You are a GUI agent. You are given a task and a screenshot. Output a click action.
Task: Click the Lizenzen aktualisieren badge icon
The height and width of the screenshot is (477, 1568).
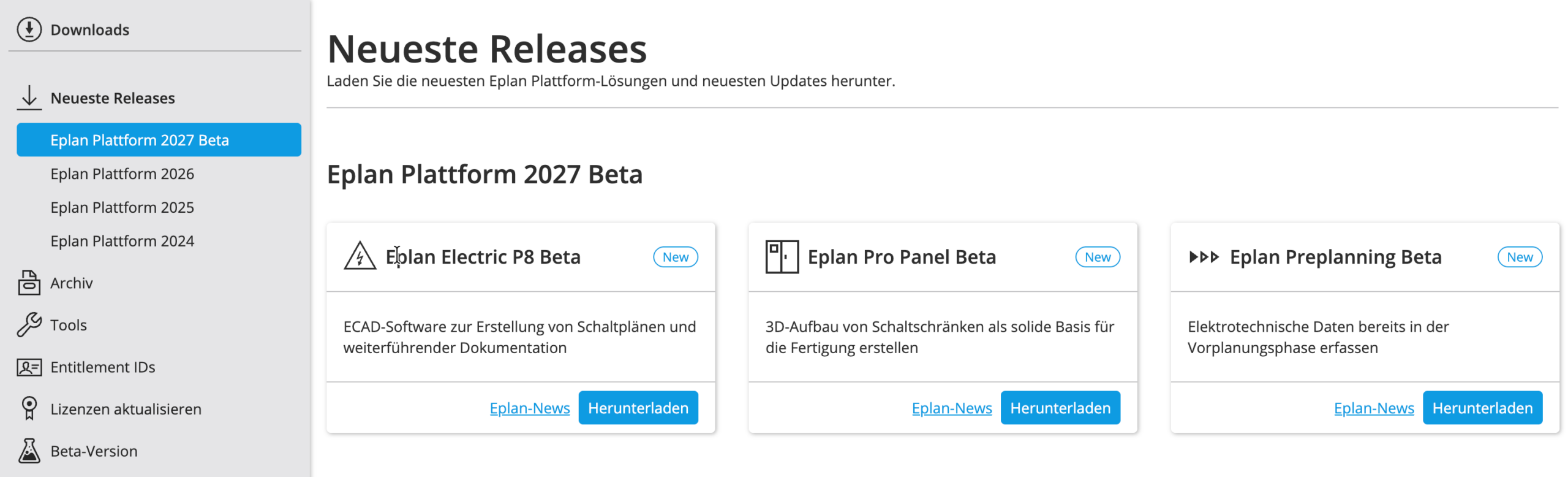point(29,409)
